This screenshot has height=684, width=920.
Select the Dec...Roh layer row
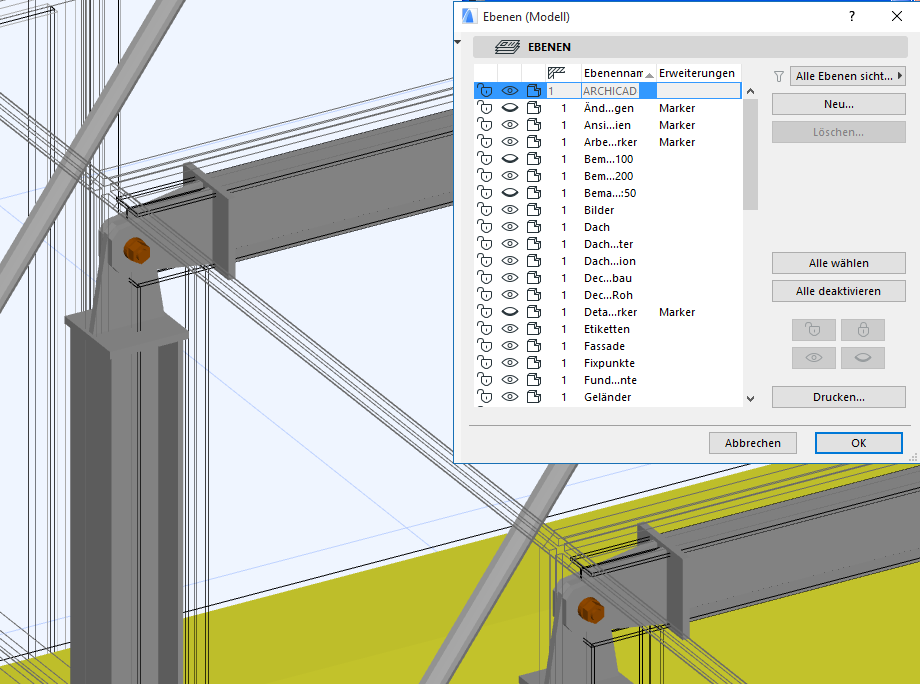608,295
